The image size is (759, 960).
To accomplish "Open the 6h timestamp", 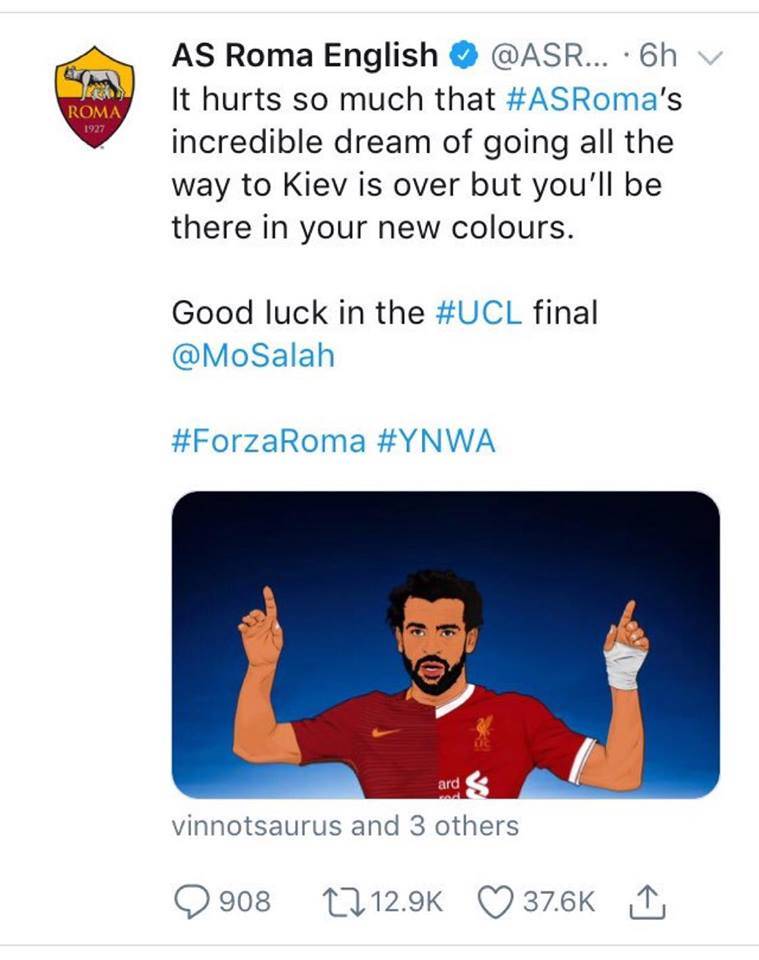I will click(657, 56).
